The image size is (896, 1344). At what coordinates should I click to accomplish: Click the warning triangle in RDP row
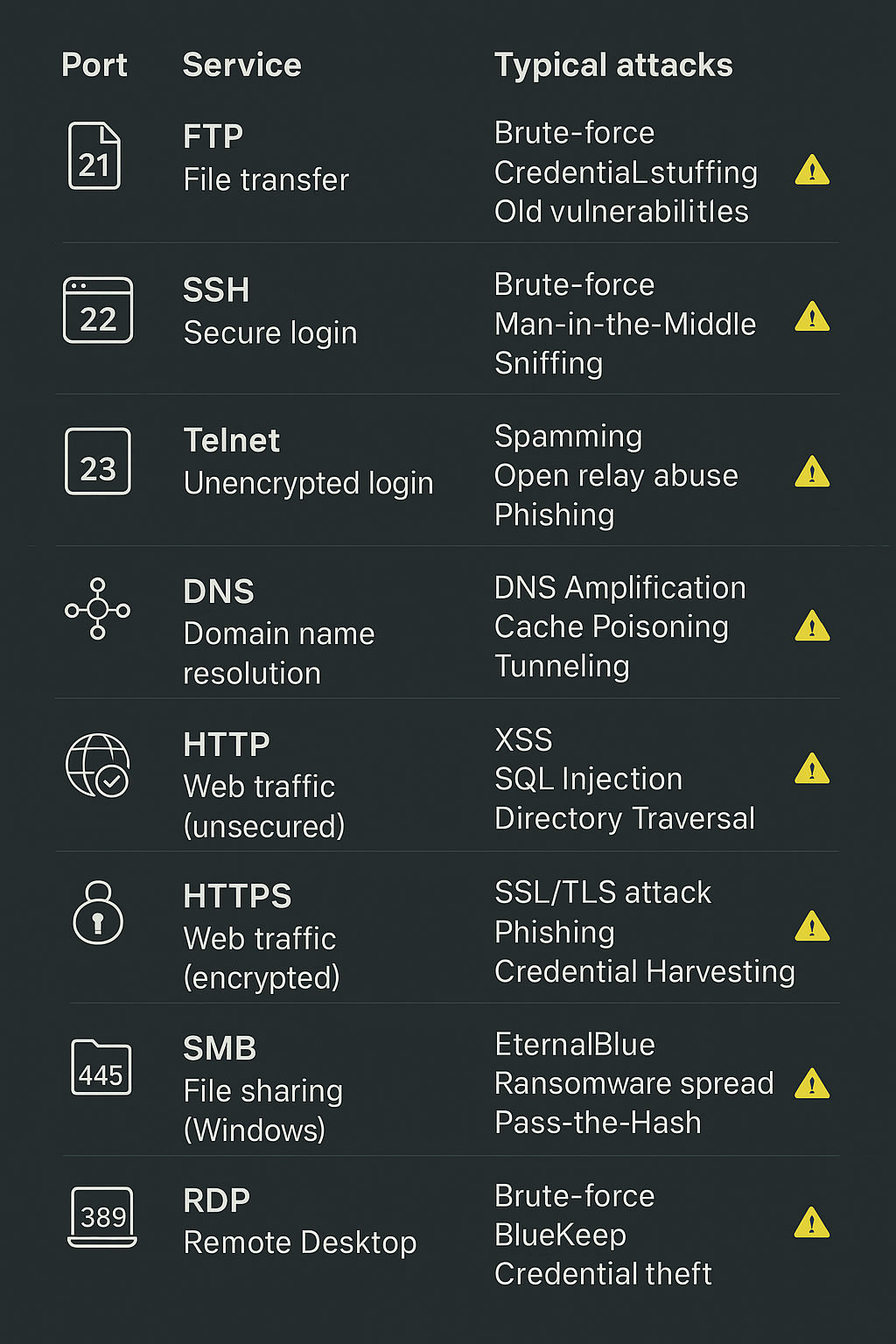point(812,1222)
